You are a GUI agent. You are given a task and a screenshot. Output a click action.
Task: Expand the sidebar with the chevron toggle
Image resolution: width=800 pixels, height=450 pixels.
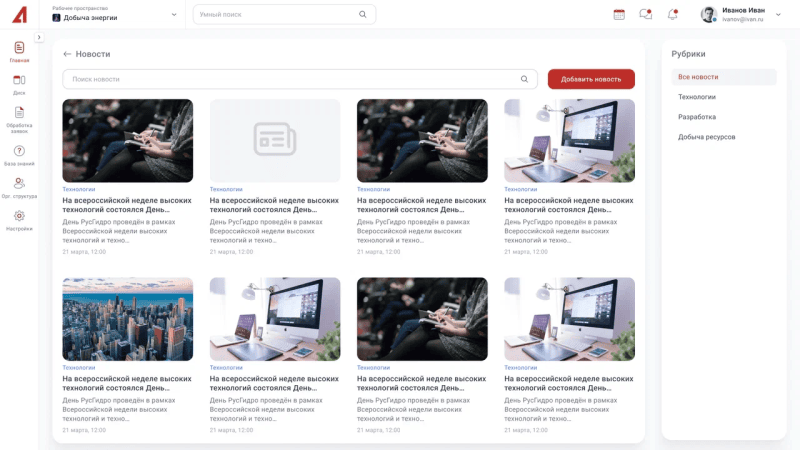pos(39,37)
